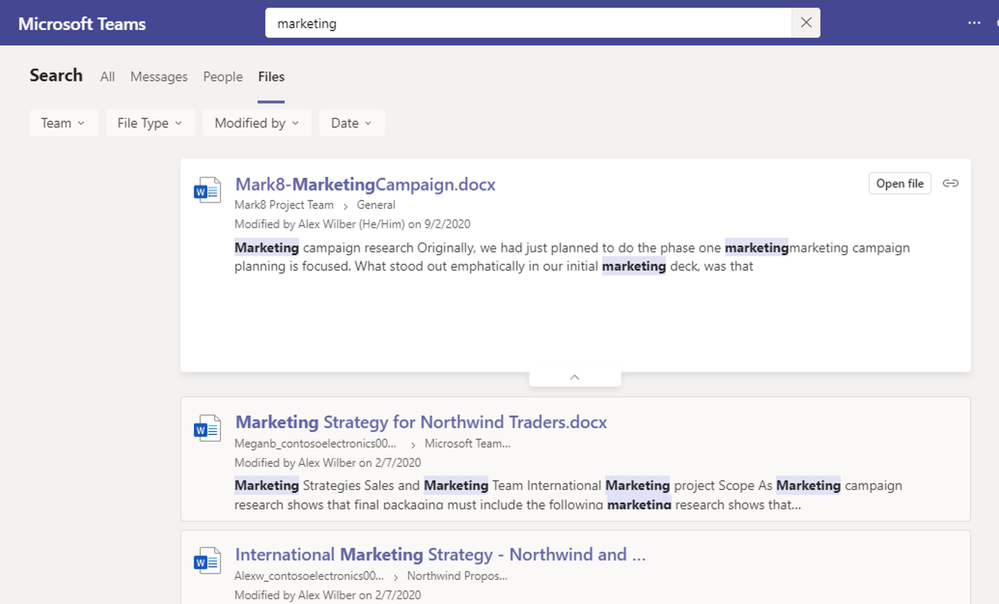
Task: Select the Files tab
Action: pos(271,76)
